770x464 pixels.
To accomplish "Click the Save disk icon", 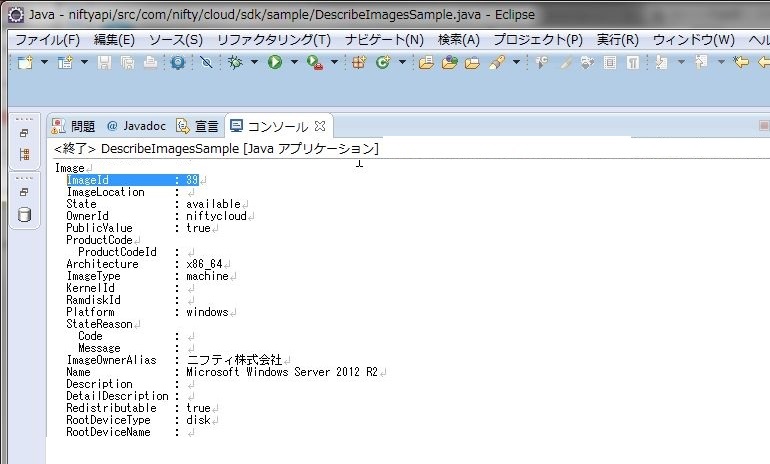I will pos(104,62).
